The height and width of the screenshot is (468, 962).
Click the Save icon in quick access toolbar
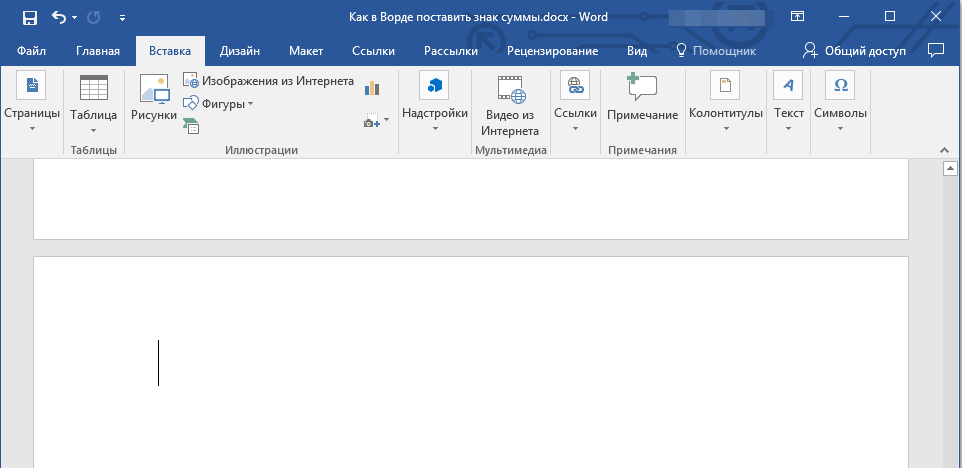pyautogui.click(x=29, y=17)
